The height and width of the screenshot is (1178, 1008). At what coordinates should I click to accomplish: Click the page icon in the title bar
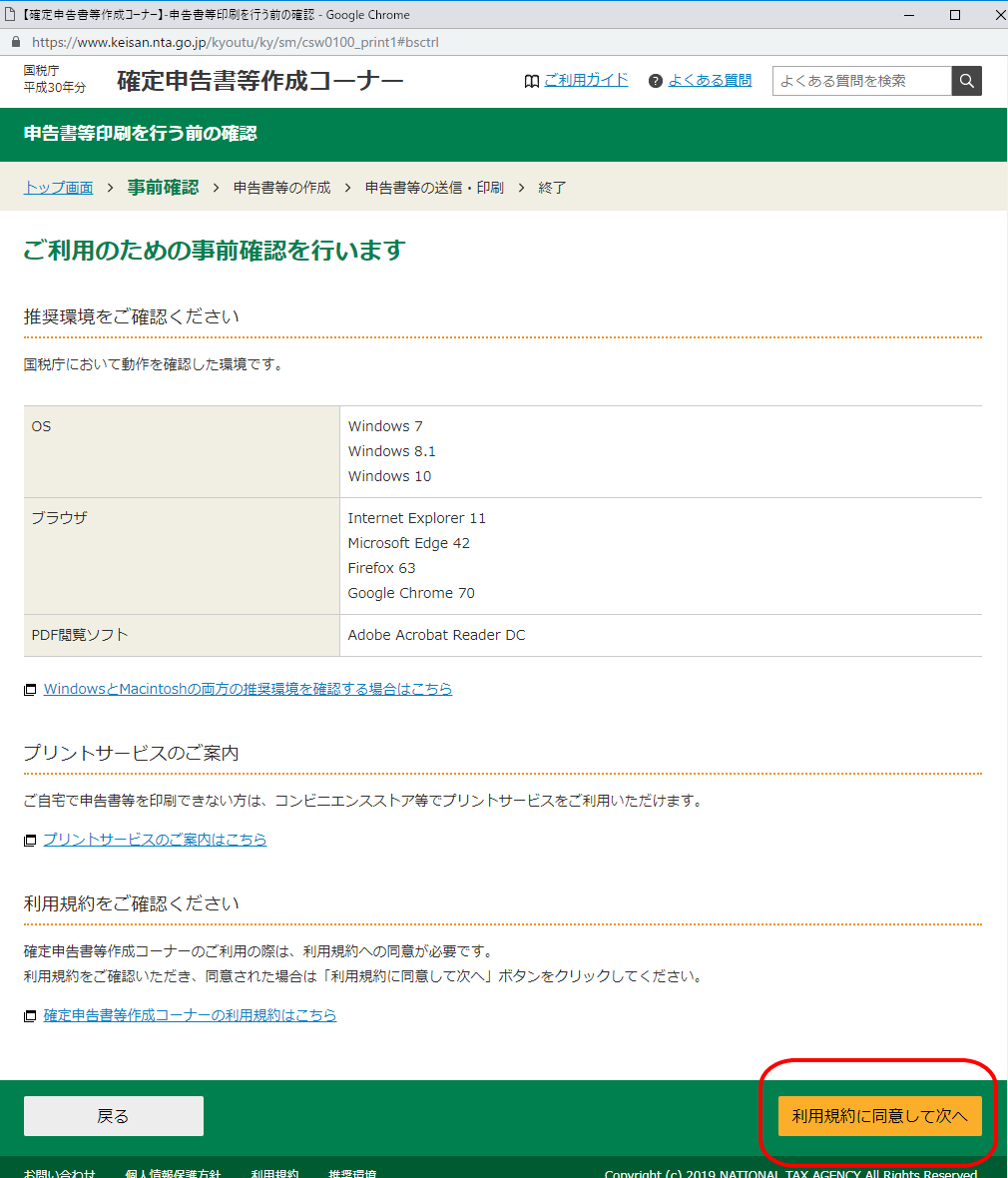click(10, 14)
